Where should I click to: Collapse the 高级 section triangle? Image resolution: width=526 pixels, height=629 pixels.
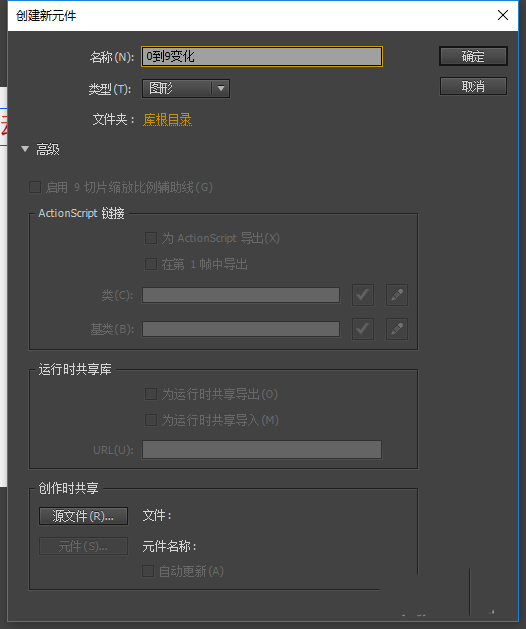click(25, 149)
